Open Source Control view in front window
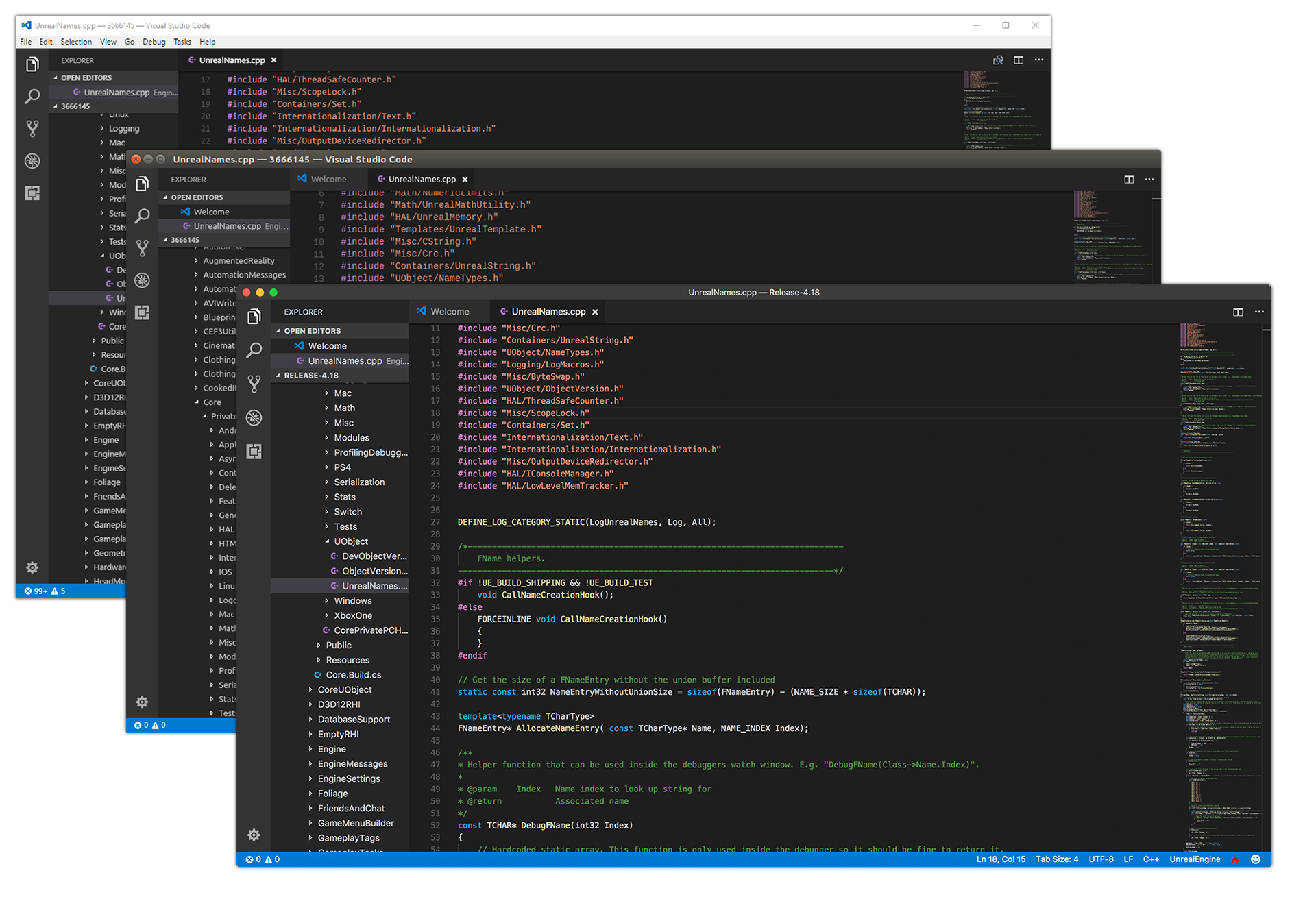 tap(254, 384)
